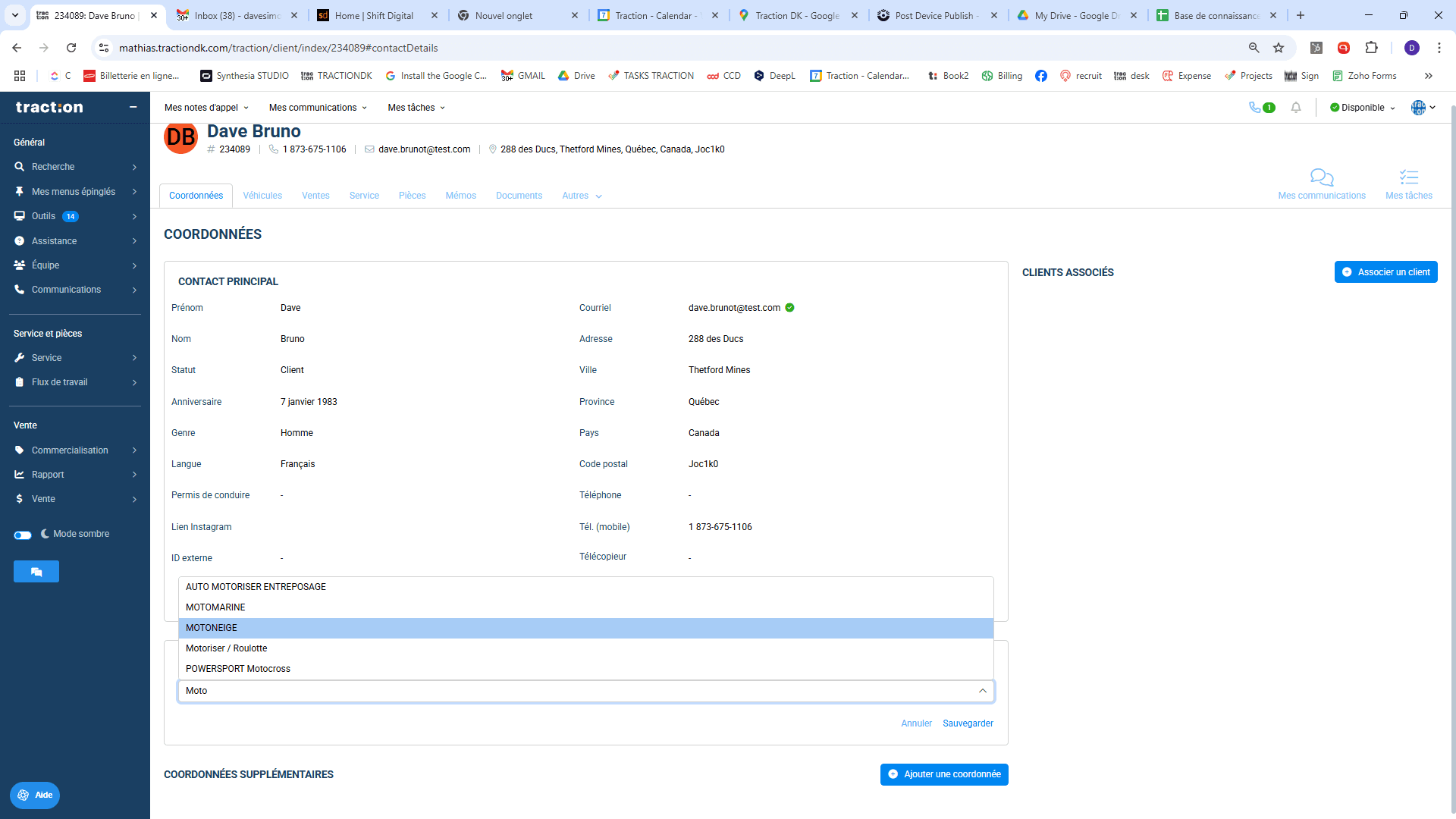Click the verified email green checkmark
This screenshot has width=1456, height=819.
[x=789, y=308]
